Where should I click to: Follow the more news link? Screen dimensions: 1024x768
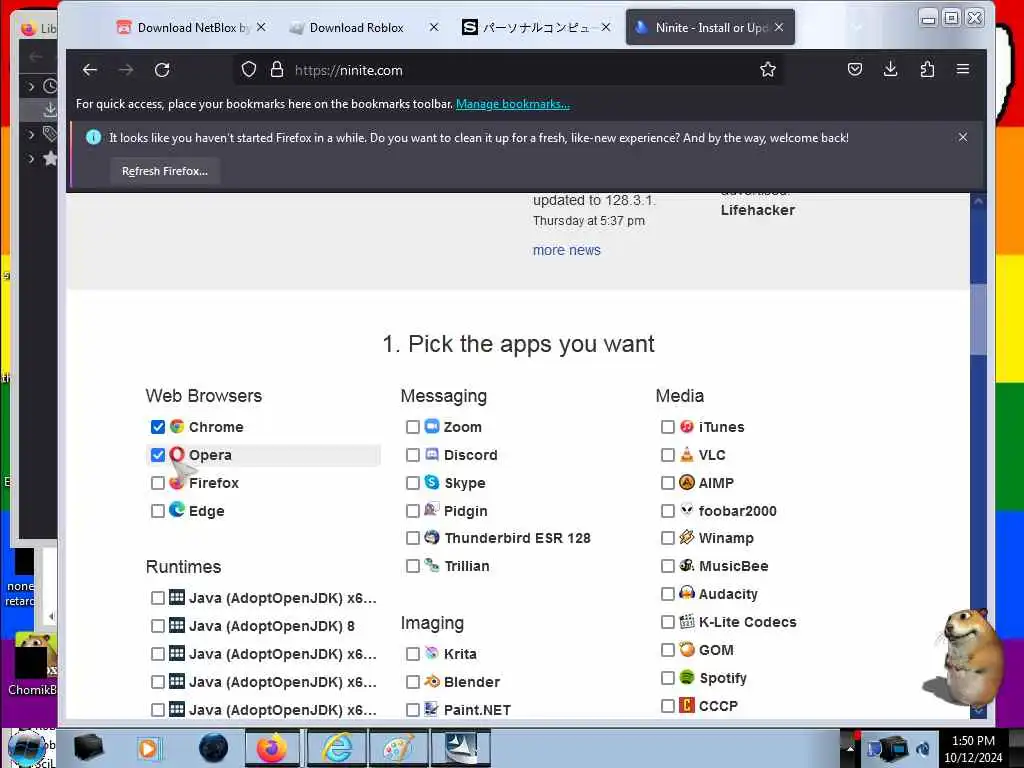coord(566,250)
